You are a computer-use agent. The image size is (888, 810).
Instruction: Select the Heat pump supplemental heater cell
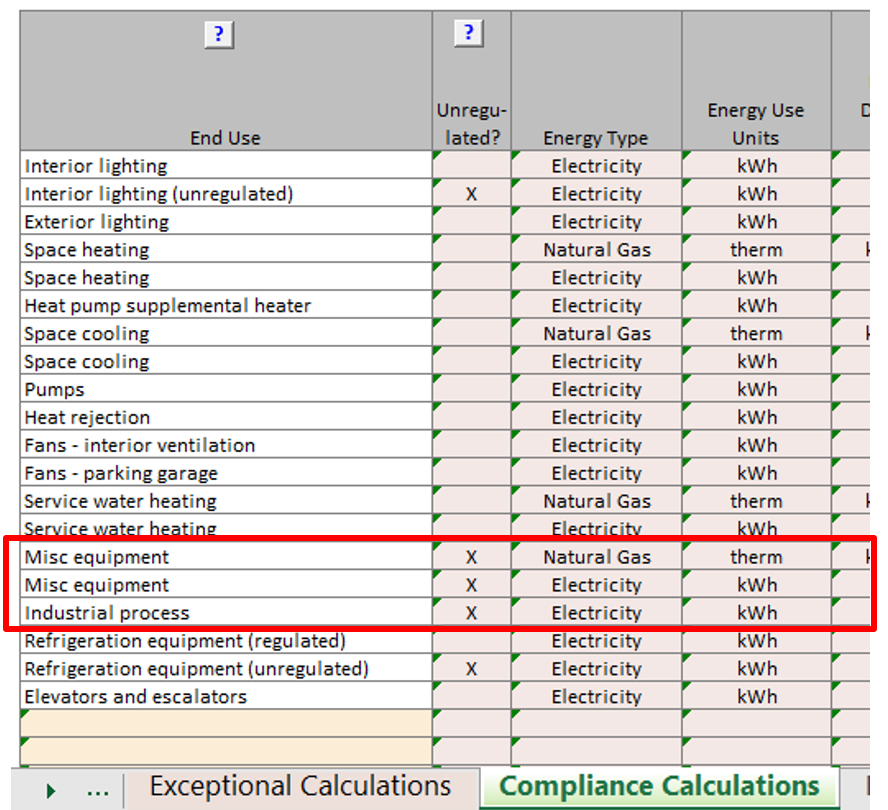click(x=226, y=306)
